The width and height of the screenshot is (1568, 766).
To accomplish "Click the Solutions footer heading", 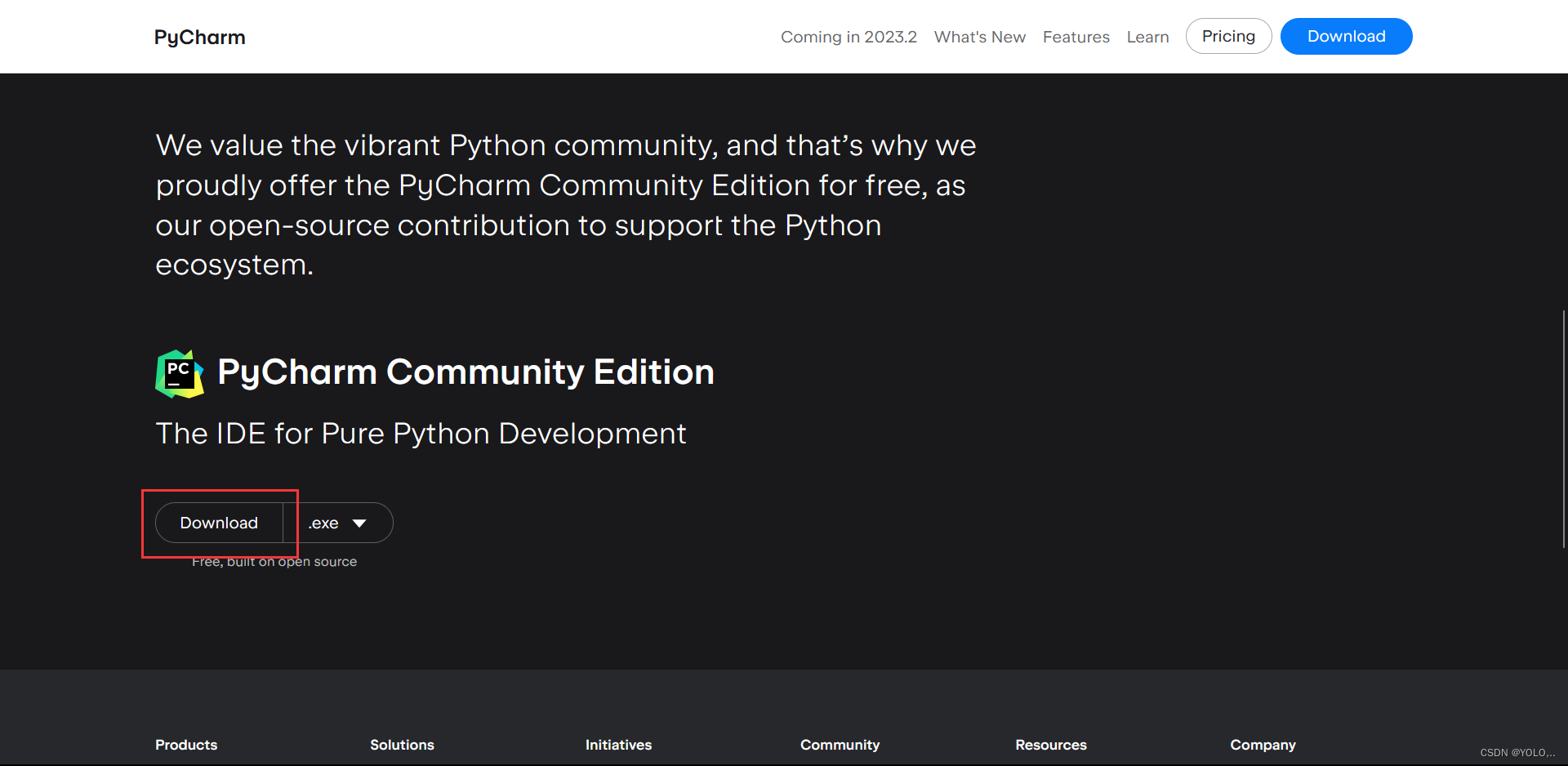I will (x=402, y=745).
